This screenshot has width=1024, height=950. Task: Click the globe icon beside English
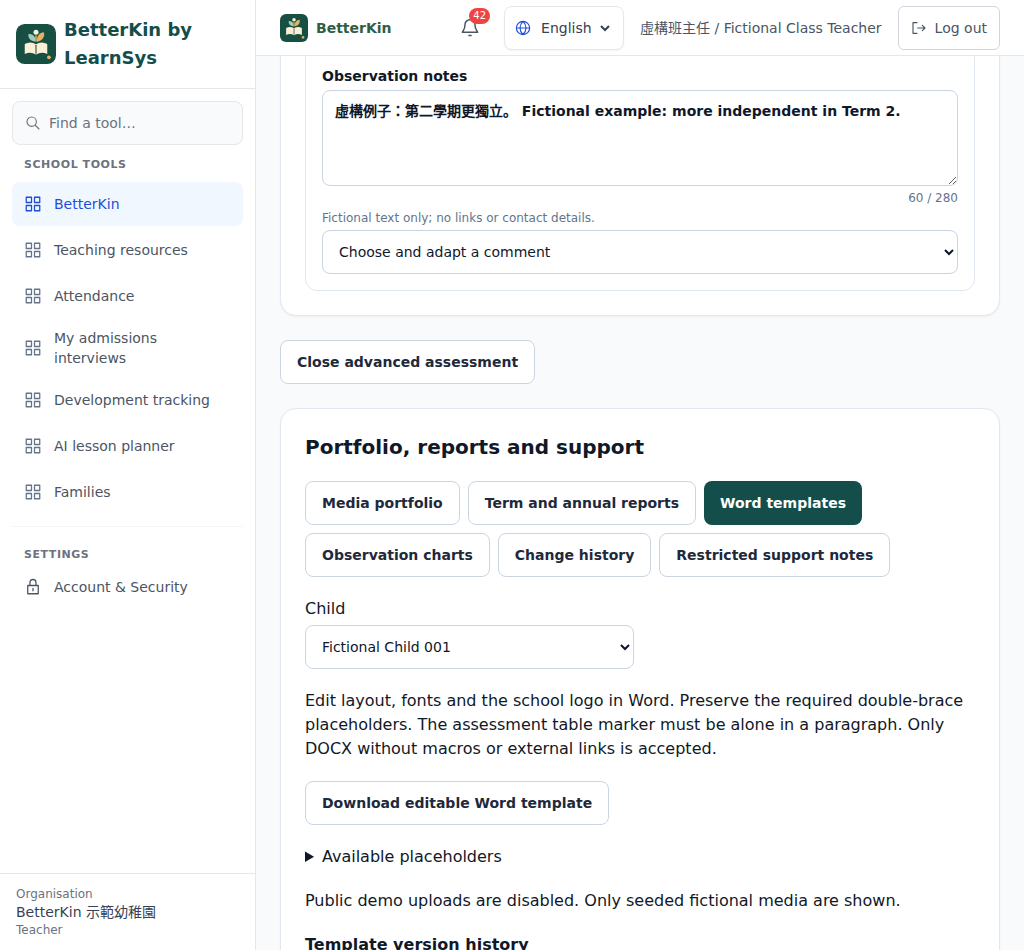point(523,28)
